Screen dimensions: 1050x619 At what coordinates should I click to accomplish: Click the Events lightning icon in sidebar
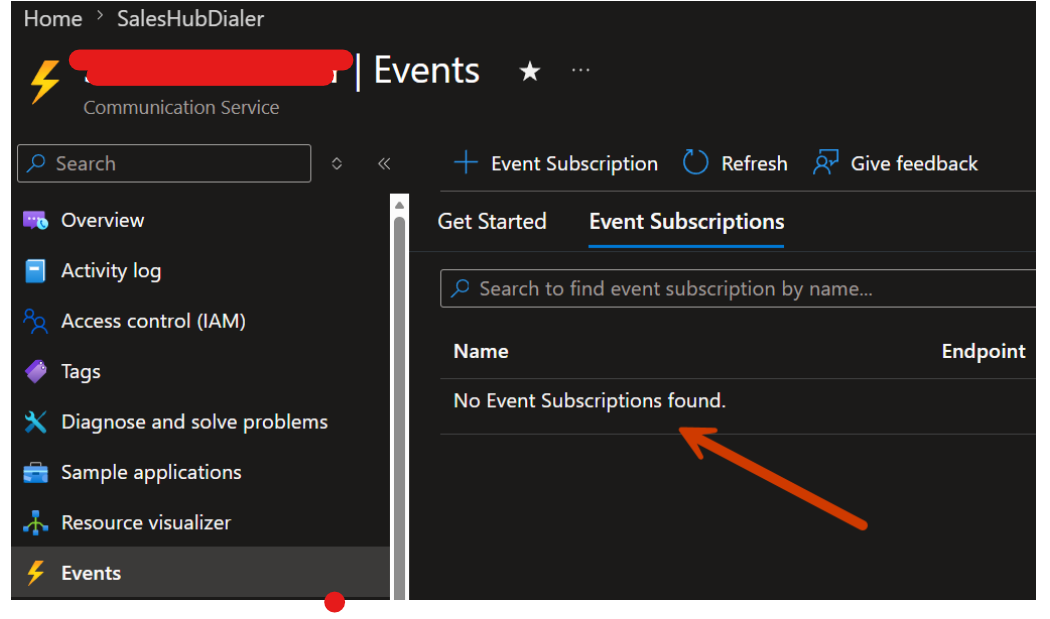coord(35,573)
